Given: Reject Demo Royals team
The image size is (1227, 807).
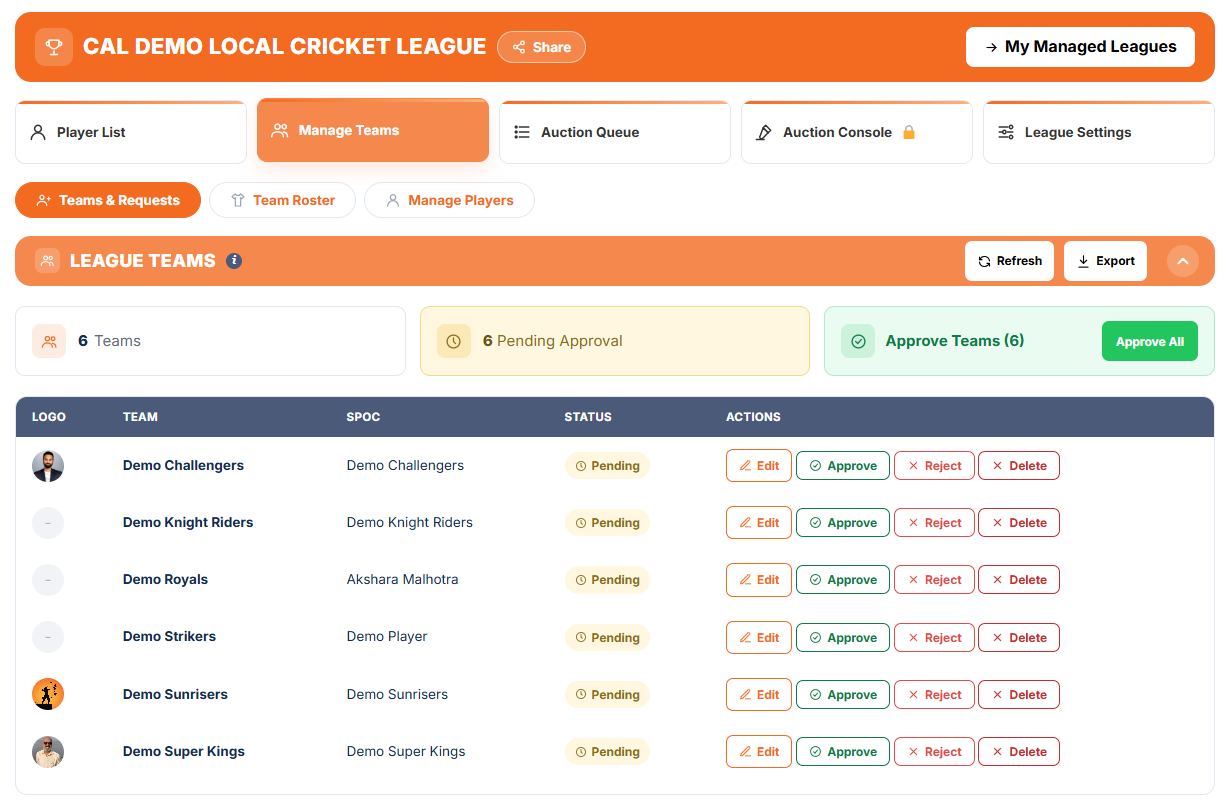Looking at the screenshot, I should 934,580.
